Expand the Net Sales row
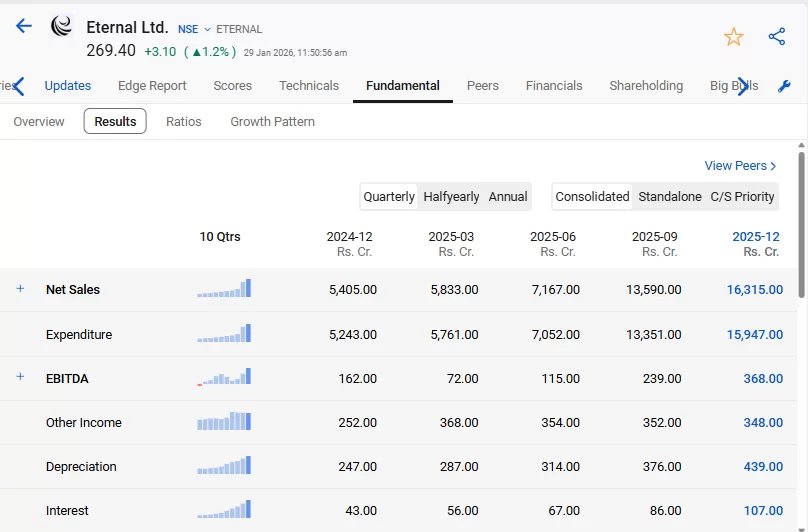Viewport: 808px width, 532px height. 20,289
